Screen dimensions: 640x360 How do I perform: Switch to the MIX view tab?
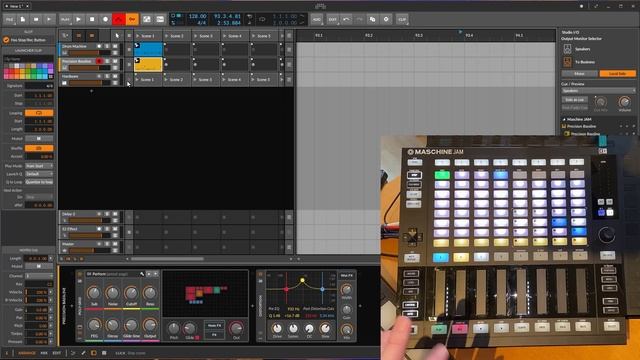(x=44, y=353)
